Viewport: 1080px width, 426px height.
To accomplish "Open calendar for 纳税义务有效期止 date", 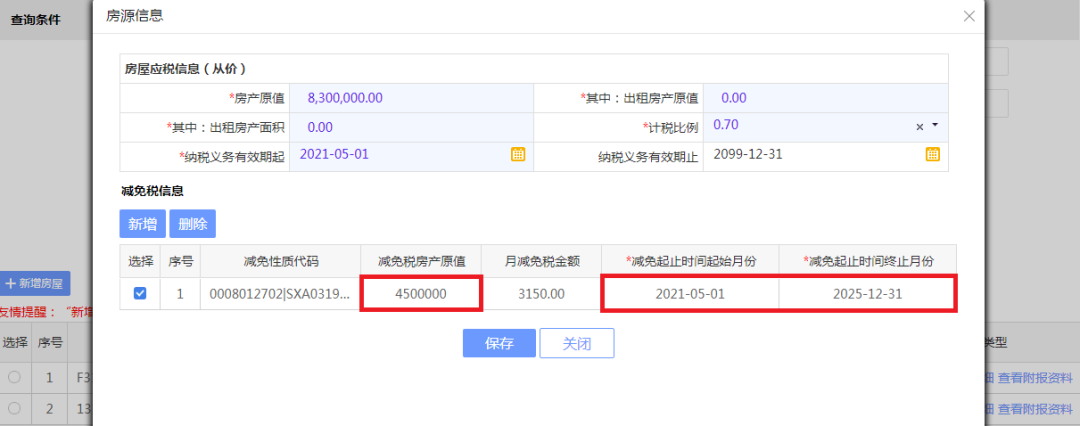I will coord(933,154).
